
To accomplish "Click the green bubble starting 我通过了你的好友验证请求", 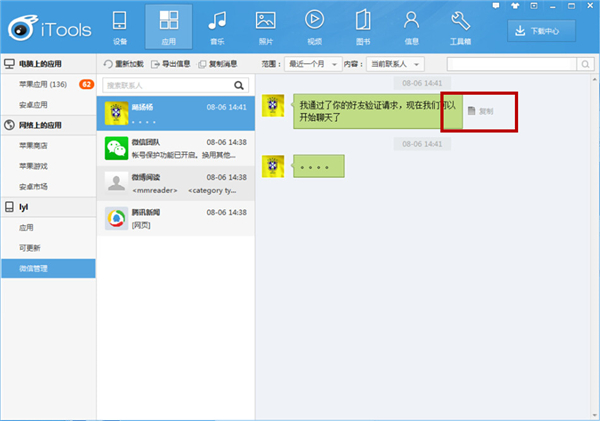I will click(377, 111).
